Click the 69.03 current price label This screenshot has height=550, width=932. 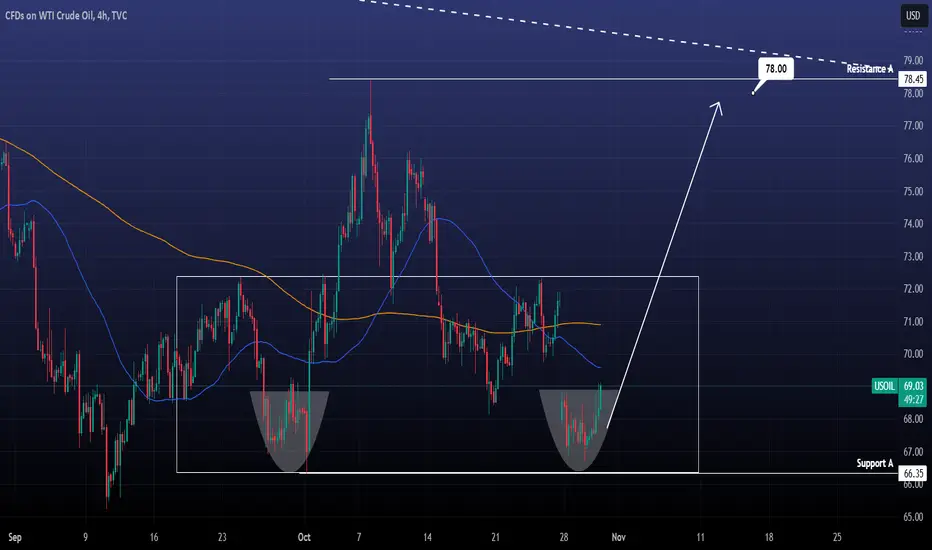tap(913, 386)
